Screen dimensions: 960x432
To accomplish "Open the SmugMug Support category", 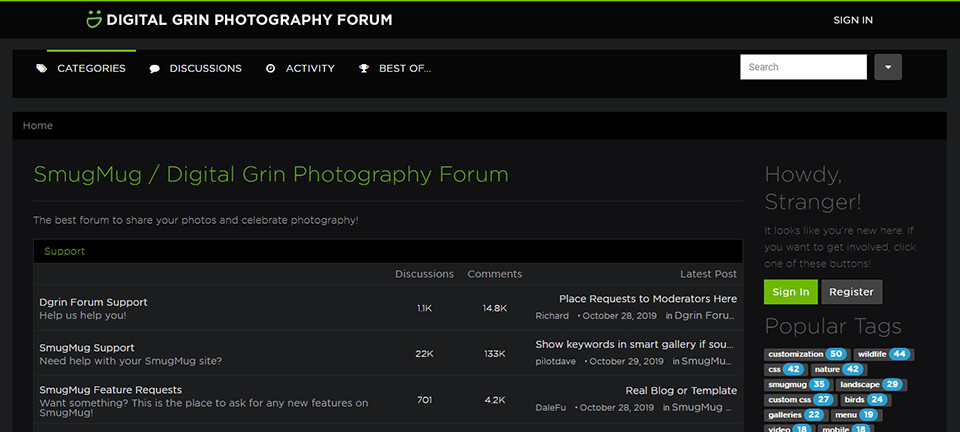I will pos(87,348).
